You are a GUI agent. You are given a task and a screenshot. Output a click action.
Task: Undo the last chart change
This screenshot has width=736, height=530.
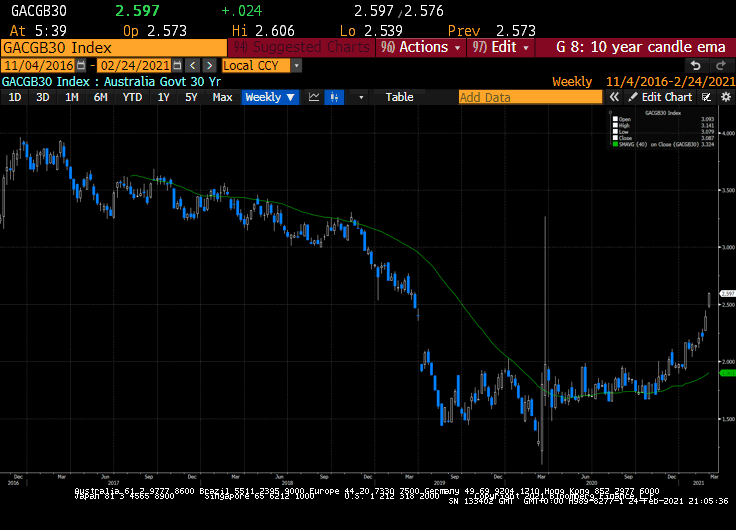point(696,66)
